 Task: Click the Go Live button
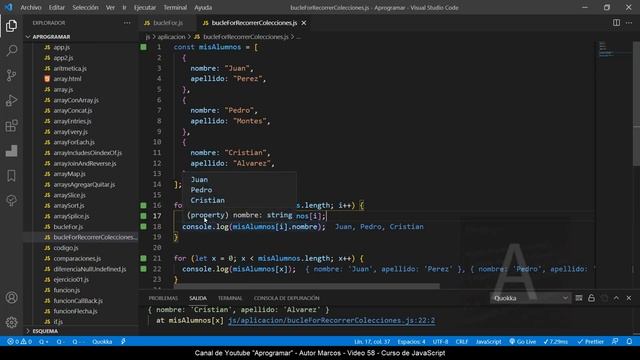pyautogui.click(x=522, y=342)
